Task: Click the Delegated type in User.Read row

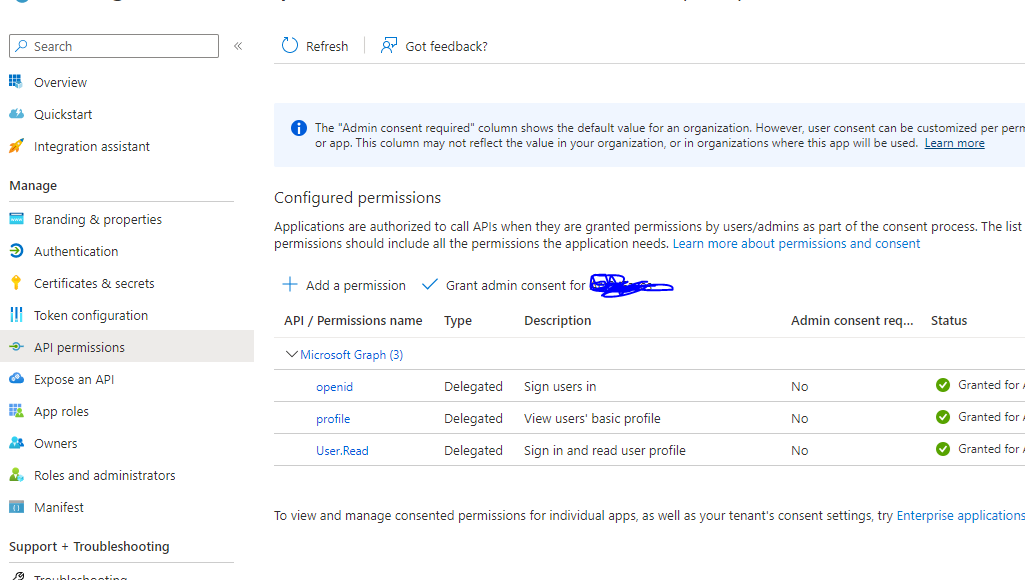Action: point(473,451)
